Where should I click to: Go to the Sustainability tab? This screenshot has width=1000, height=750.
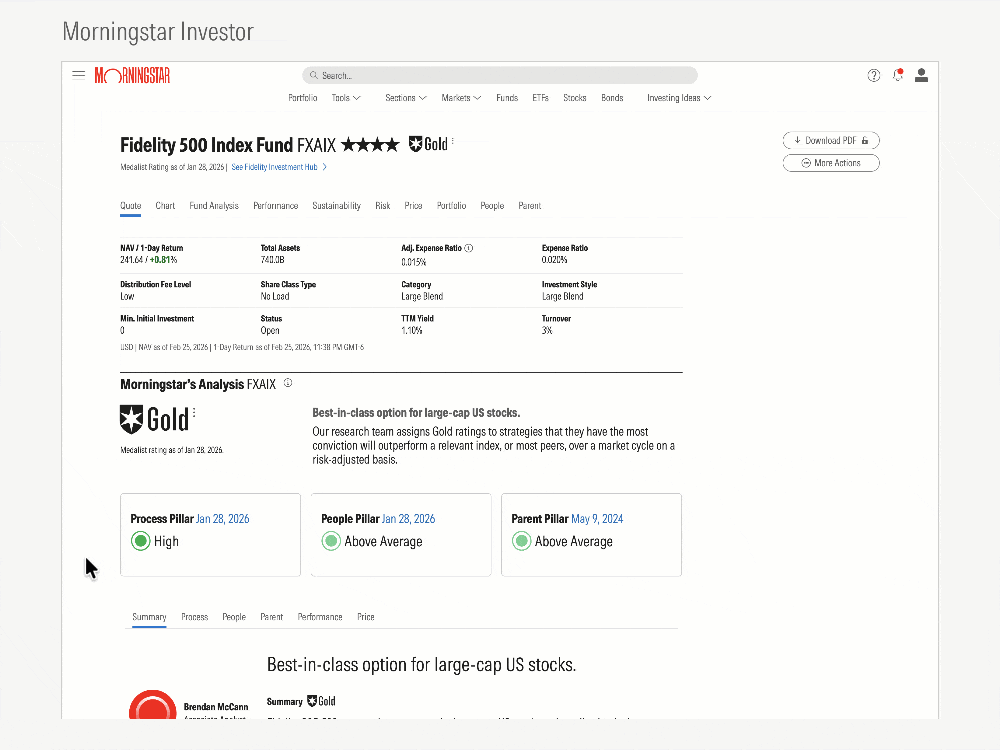click(x=336, y=205)
